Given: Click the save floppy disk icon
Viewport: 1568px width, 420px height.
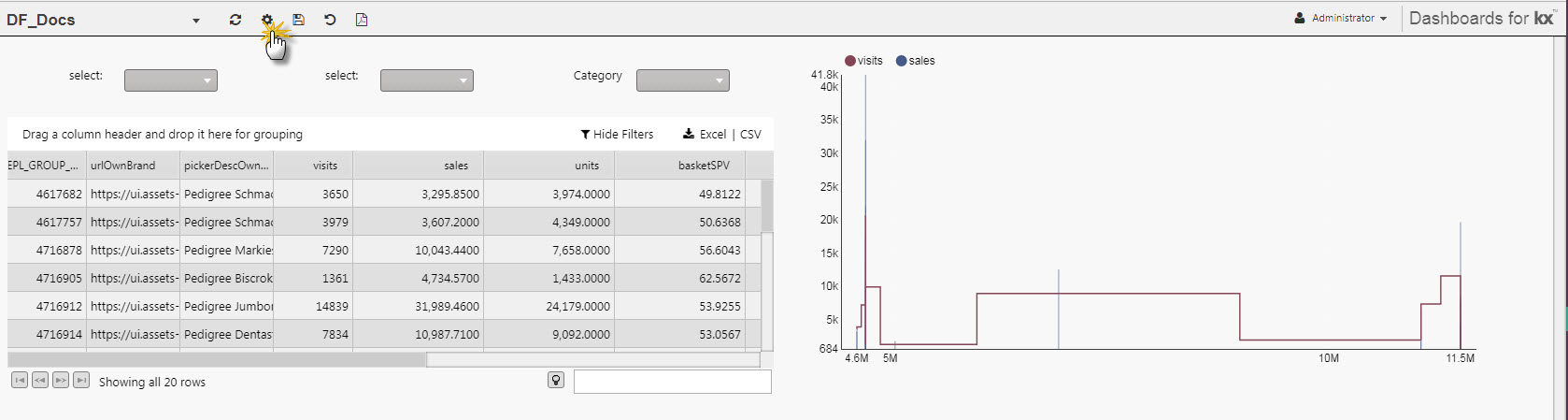Looking at the screenshot, I should pyautogui.click(x=298, y=20).
